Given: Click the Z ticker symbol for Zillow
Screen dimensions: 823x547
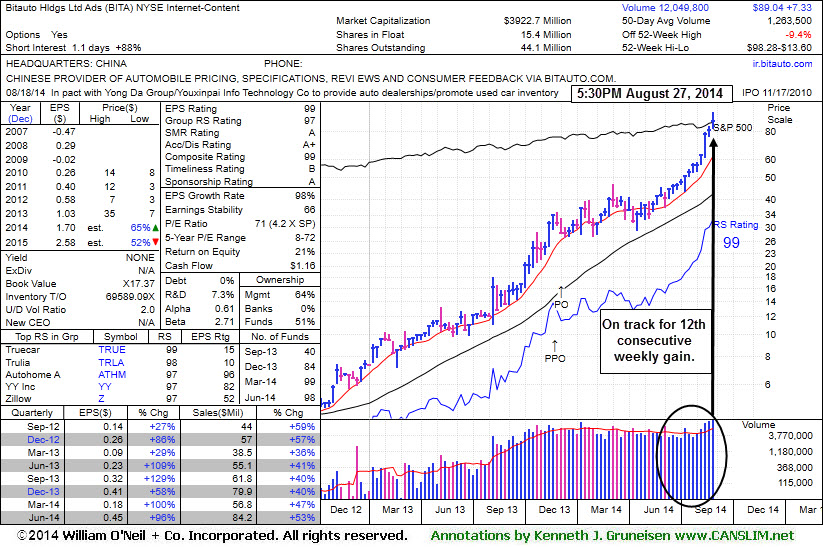Looking at the screenshot, I should pos(101,399).
